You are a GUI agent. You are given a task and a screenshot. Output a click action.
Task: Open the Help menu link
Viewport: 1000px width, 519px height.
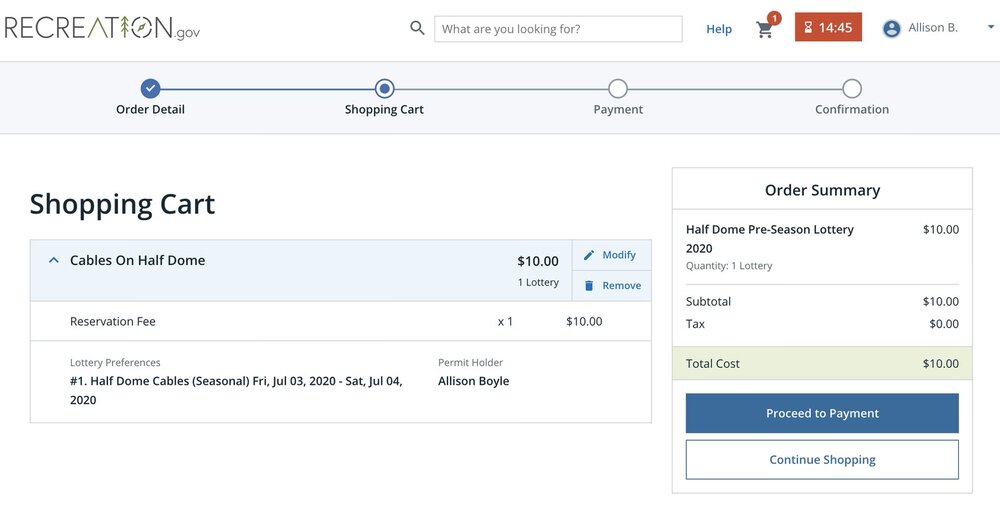pos(719,29)
